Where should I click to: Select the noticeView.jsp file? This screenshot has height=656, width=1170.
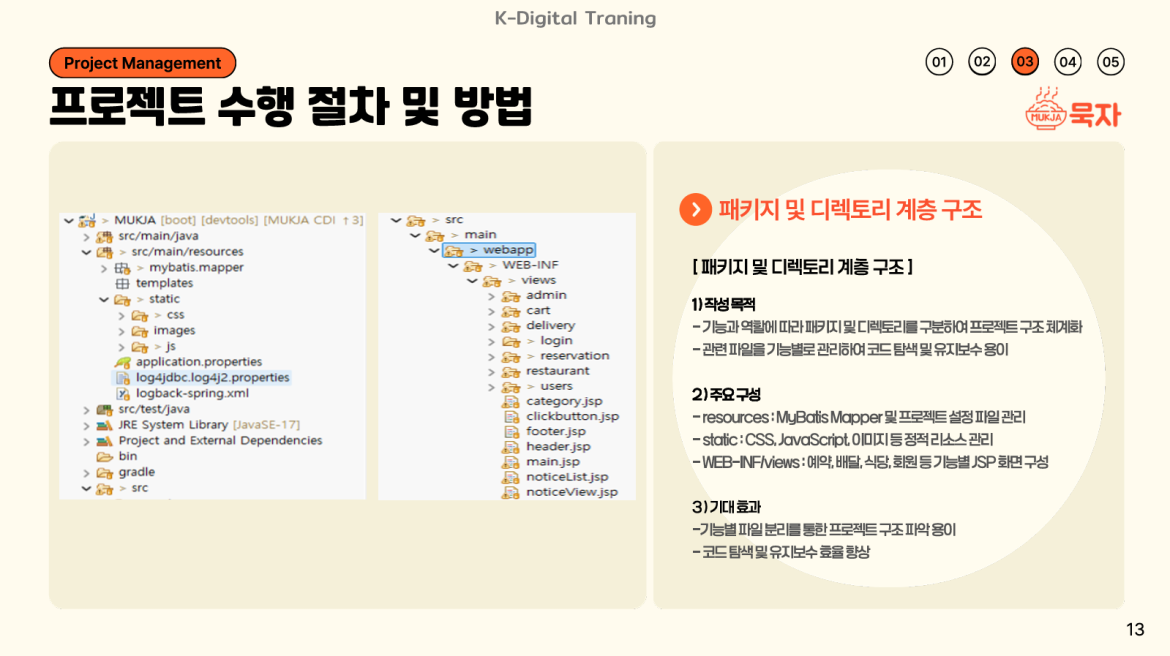click(572, 492)
